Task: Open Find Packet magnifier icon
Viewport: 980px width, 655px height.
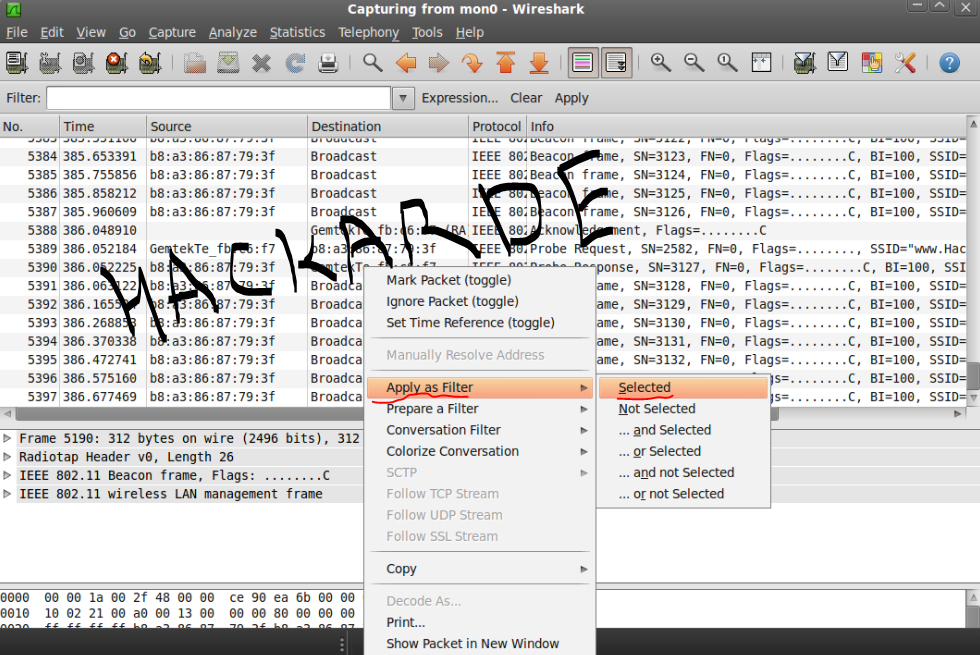Action: click(x=372, y=62)
